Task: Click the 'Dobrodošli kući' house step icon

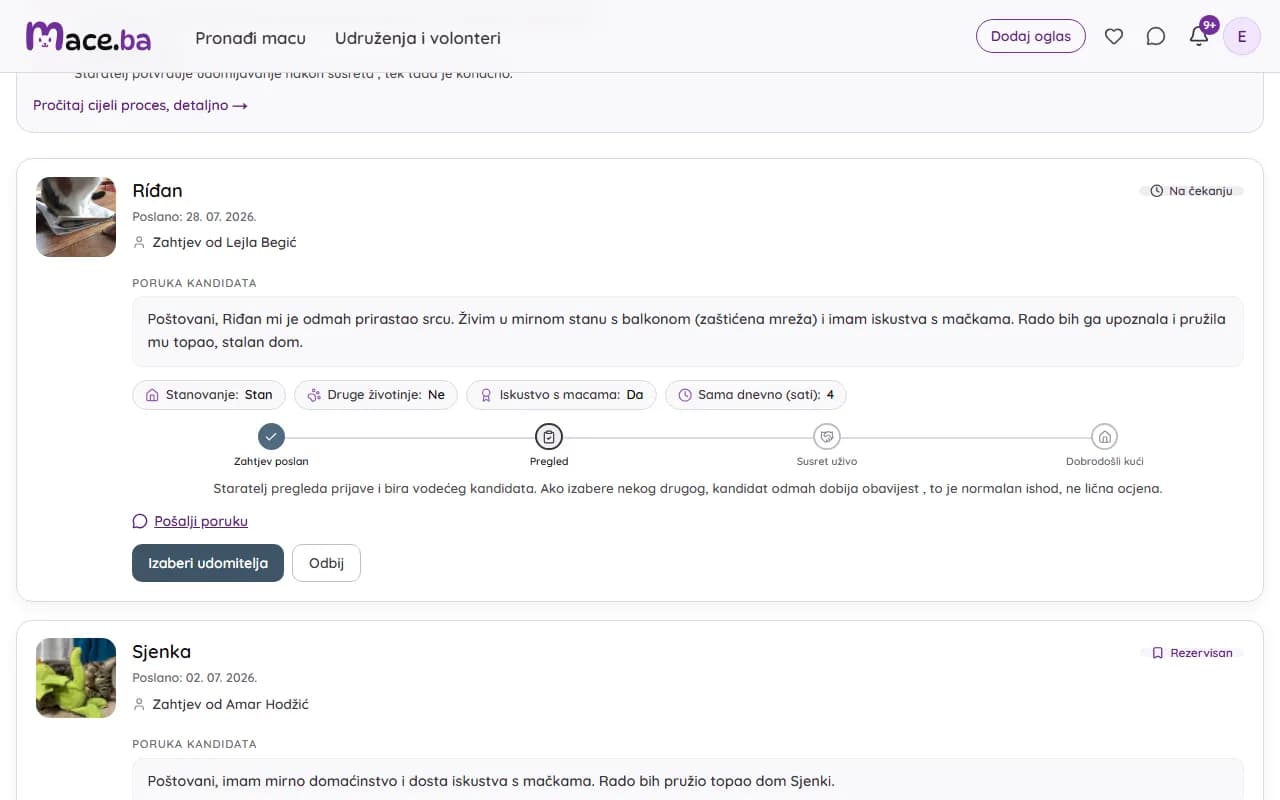Action: (1104, 437)
